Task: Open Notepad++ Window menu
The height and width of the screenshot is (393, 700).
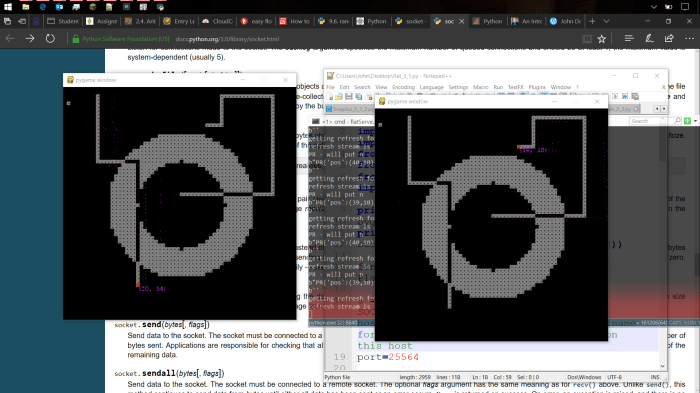Action: (x=561, y=87)
